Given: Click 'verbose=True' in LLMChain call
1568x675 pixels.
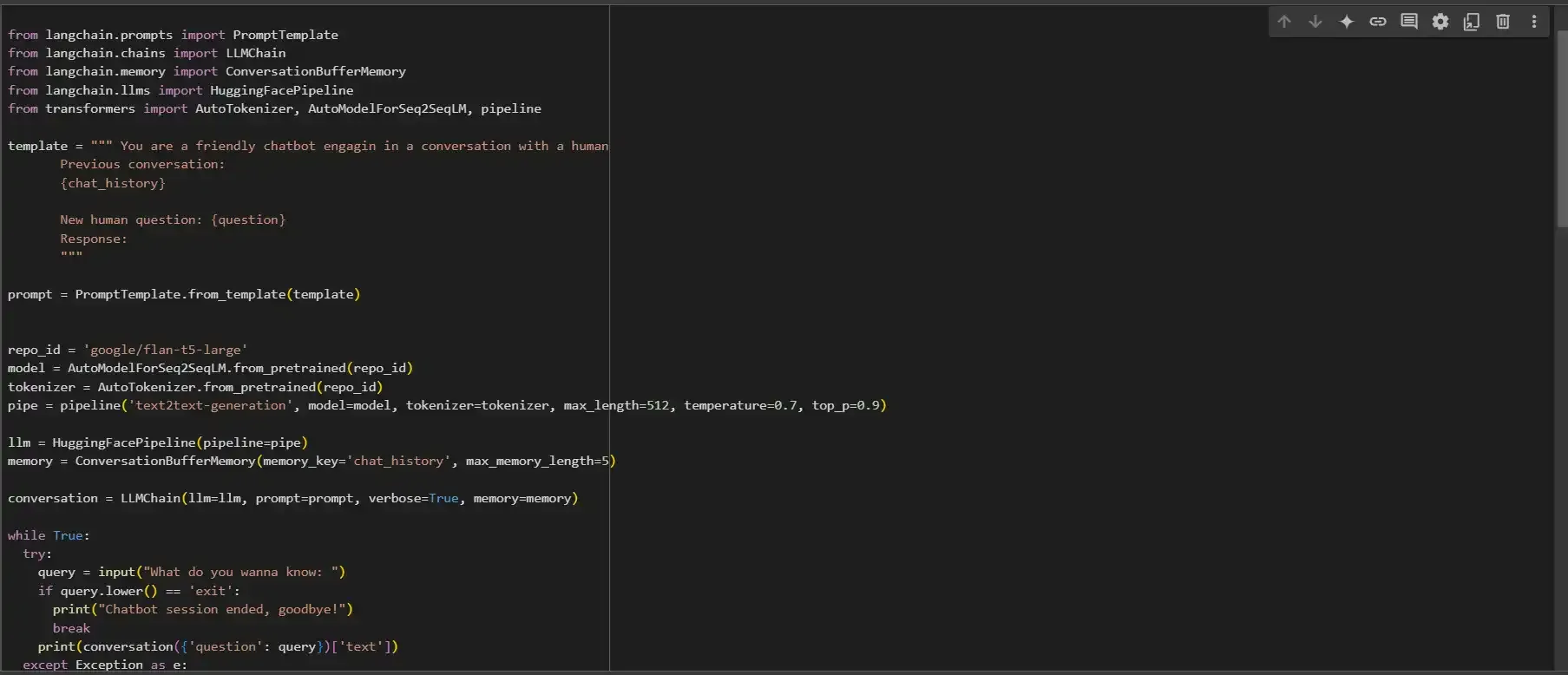Looking at the screenshot, I should point(414,498).
